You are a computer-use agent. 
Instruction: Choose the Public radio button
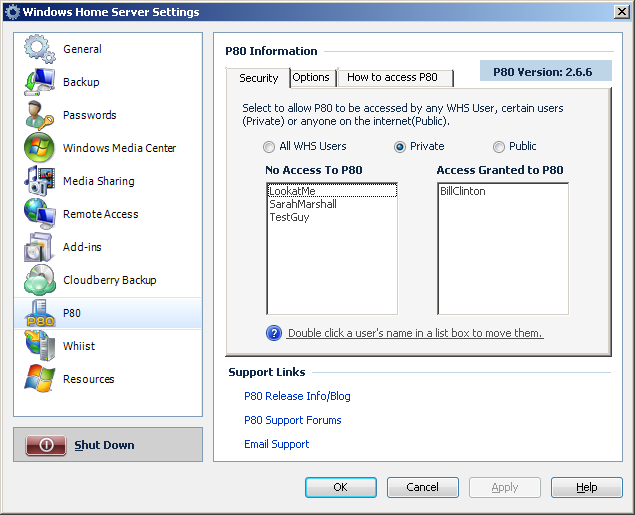coord(499,147)
